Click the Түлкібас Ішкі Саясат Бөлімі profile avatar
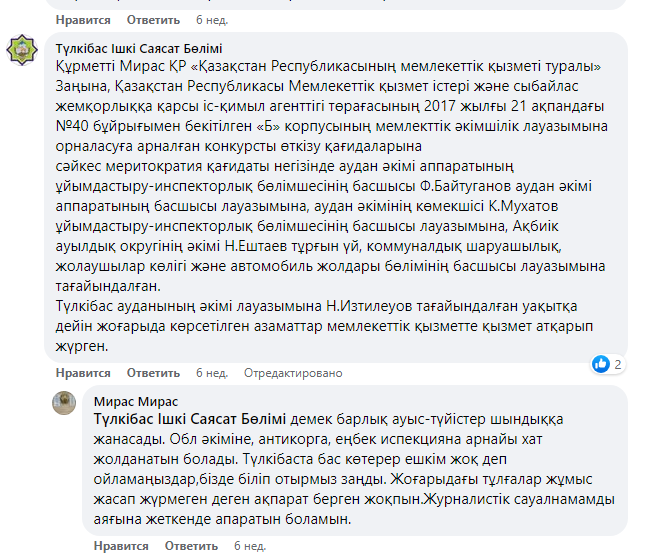This screenshot has width=646, height=553. (x=25, y=49)
